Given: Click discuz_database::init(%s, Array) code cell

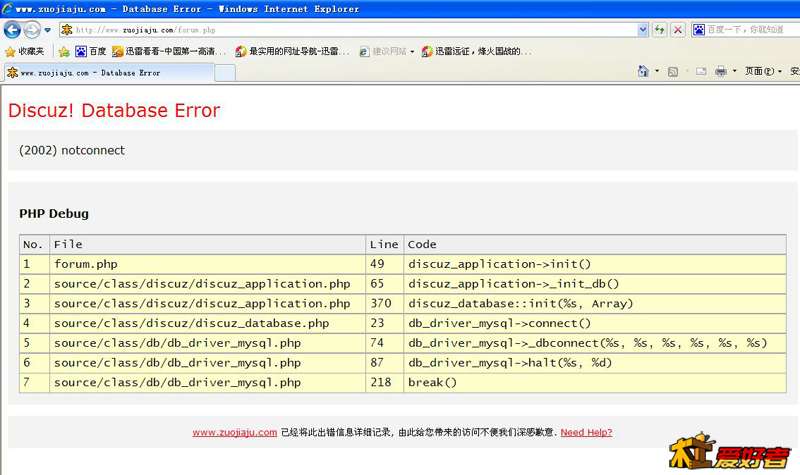Looking at the screenshot, I should (595, 304).
